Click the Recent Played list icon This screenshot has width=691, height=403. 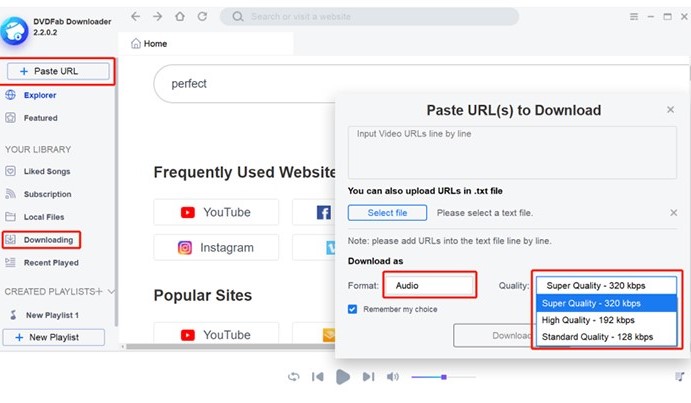(x=11, y=262)
